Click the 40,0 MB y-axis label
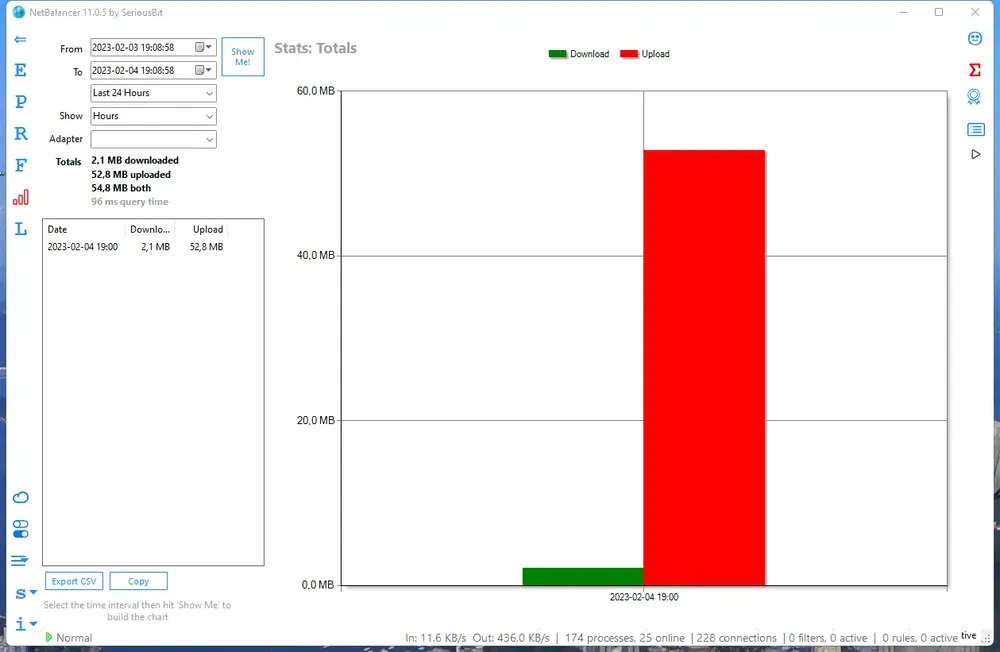The height and width of the screenshot is (652, 1000). tap(315, 256)
